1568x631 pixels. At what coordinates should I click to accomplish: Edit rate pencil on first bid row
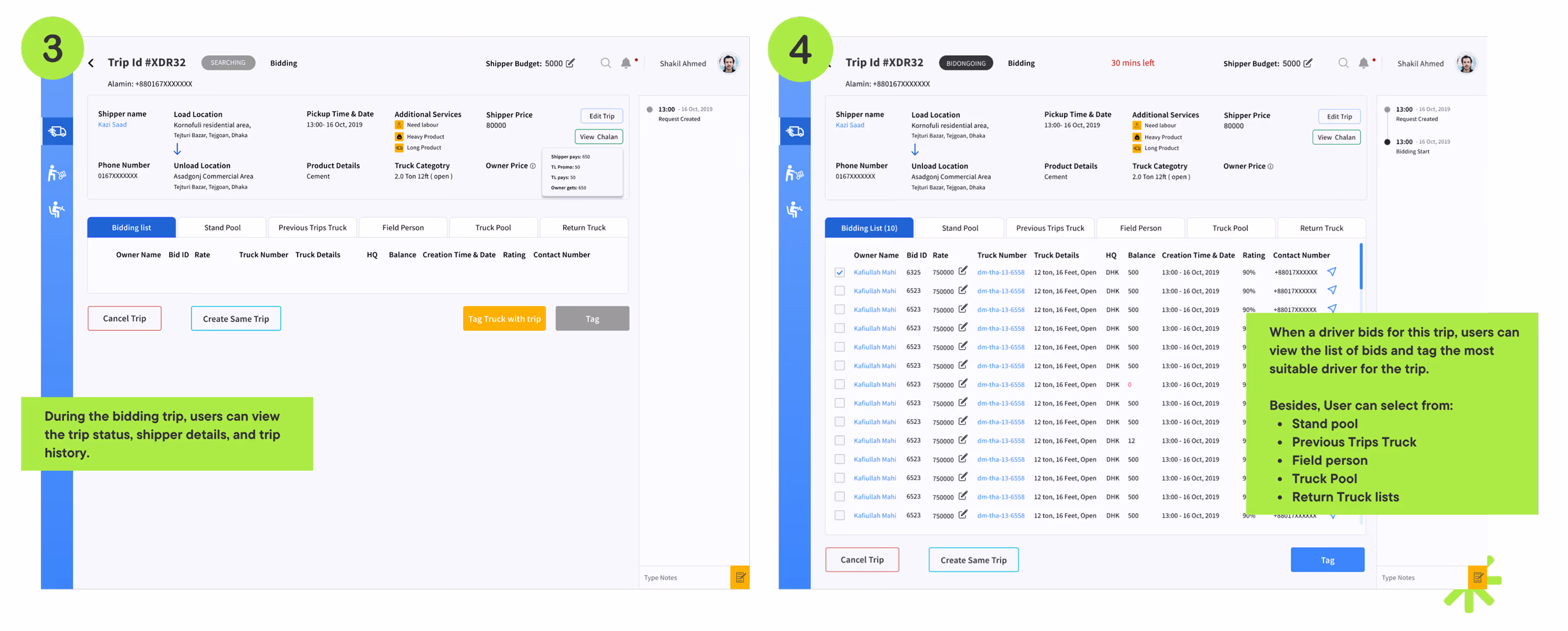coord(962,271)
